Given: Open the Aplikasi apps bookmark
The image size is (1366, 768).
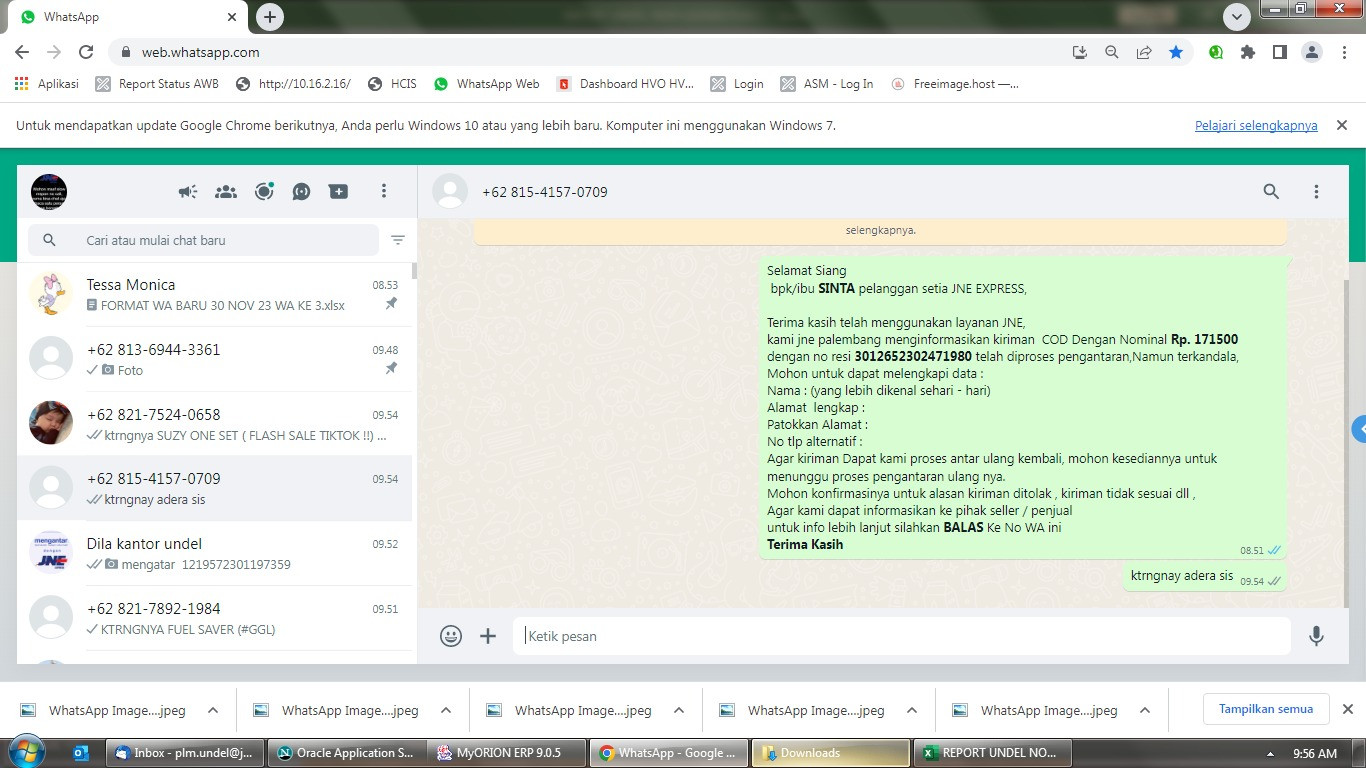Looking at the screenshot, I should coord(47,84).
